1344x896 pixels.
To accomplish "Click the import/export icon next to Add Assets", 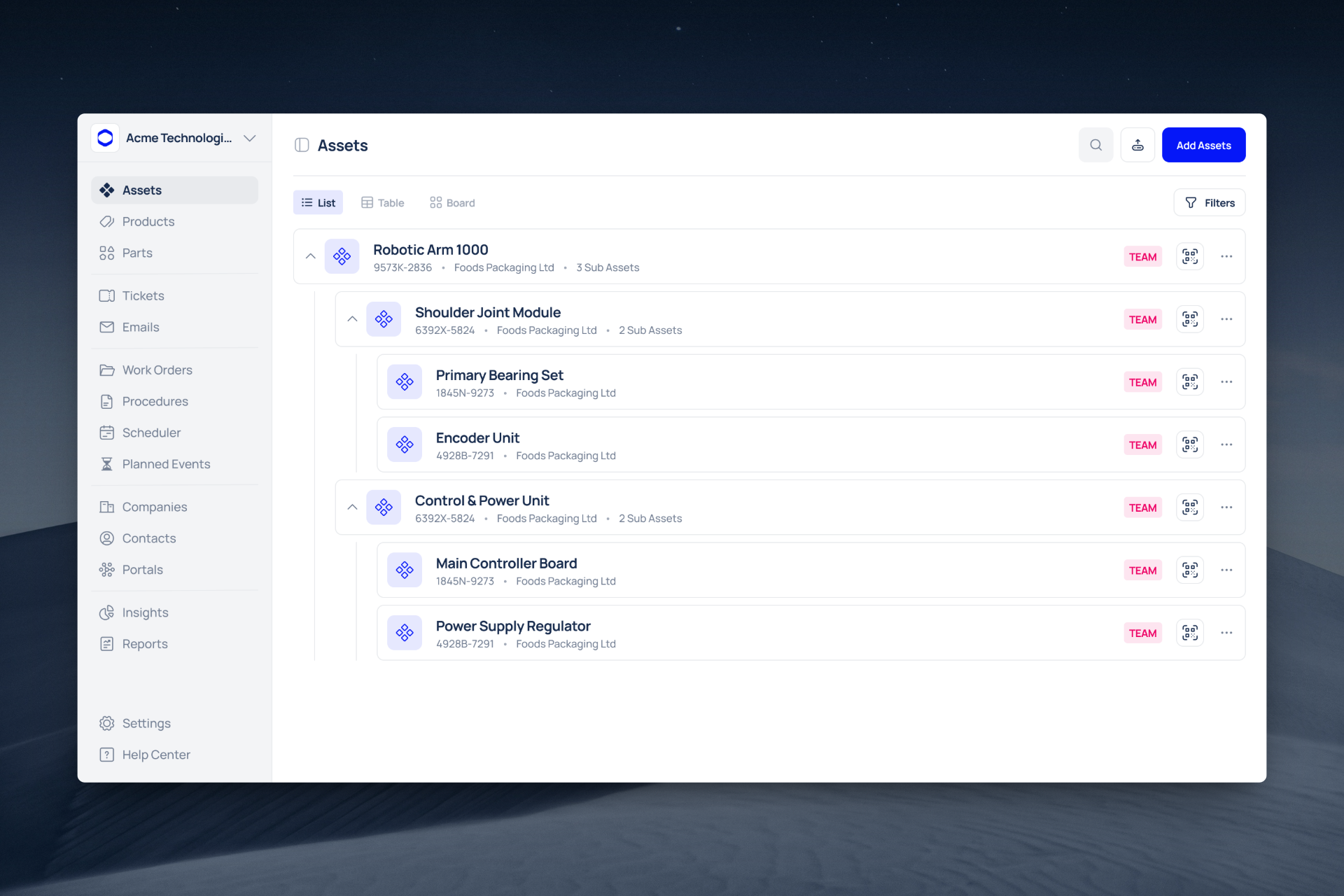I will point(1137,145).
